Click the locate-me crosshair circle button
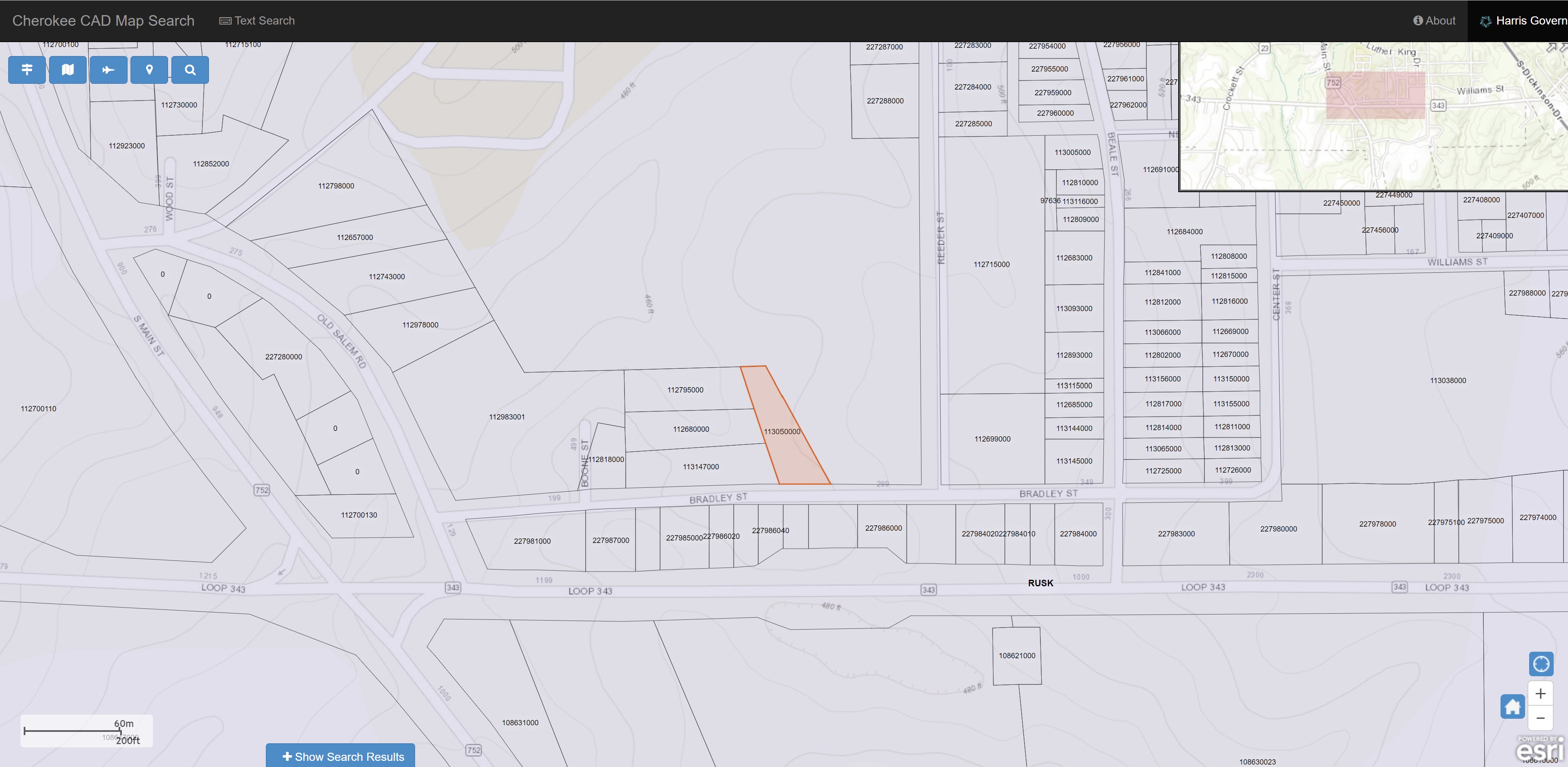 pyautogui.click(x=1541, y=664)
